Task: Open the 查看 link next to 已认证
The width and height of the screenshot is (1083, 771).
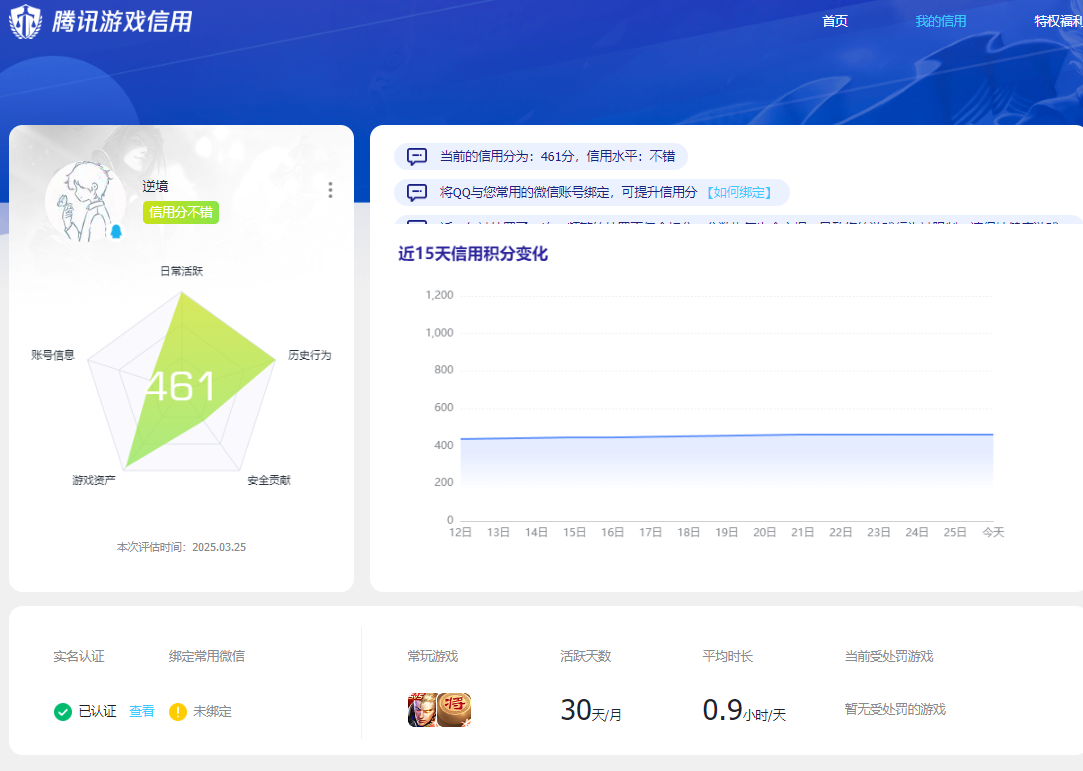Action: pos(142,711)
